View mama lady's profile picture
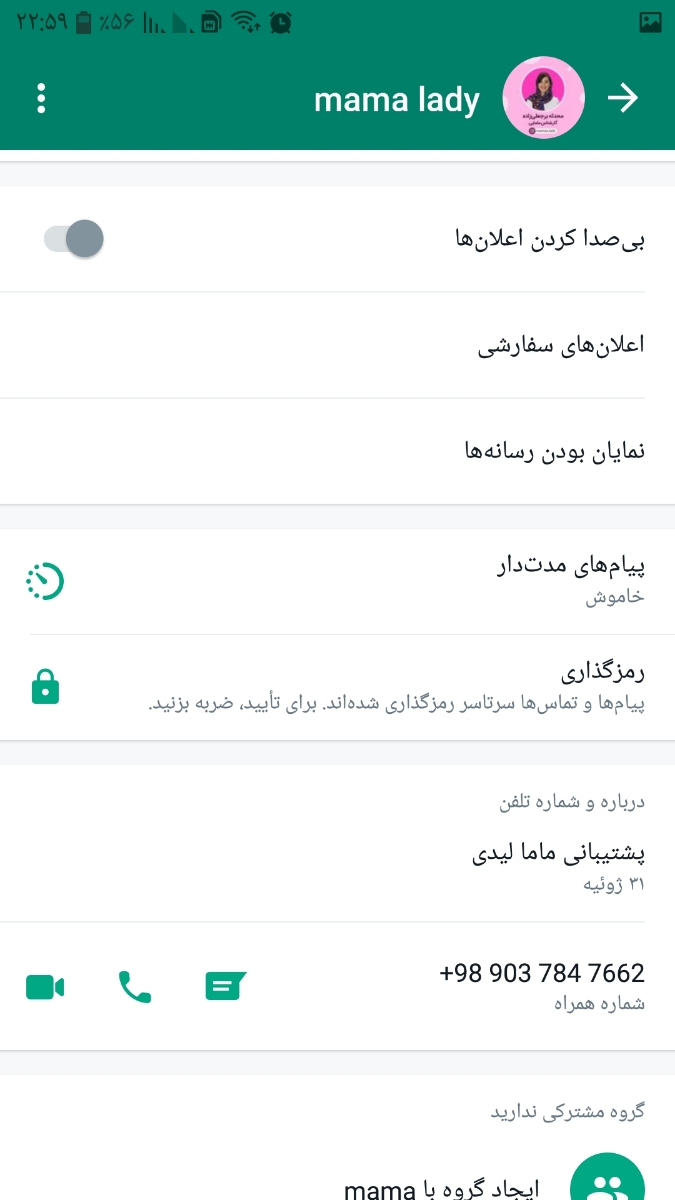This screenshot has width=675, height=1200. [543, 98]
